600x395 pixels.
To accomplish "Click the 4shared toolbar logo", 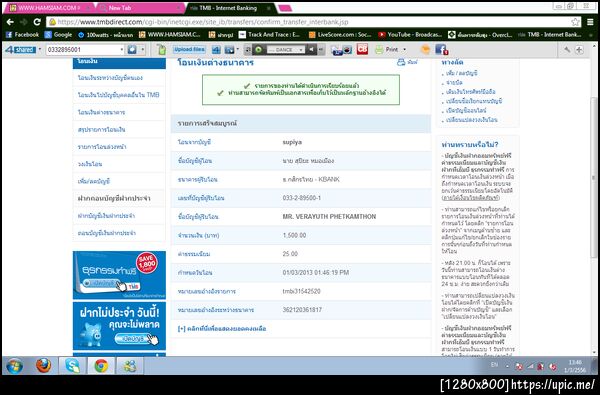I will click(x=21, y=49).
